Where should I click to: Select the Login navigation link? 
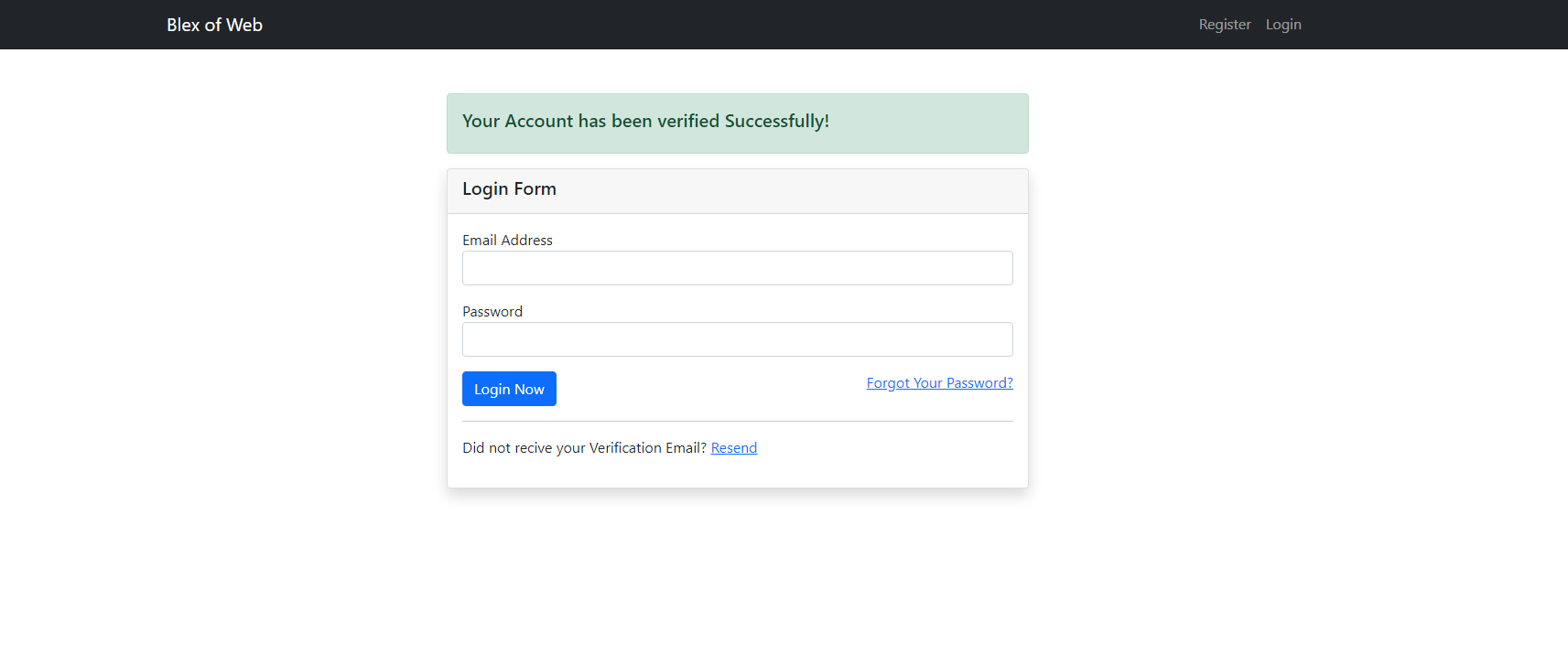(x=1282, y=24)
